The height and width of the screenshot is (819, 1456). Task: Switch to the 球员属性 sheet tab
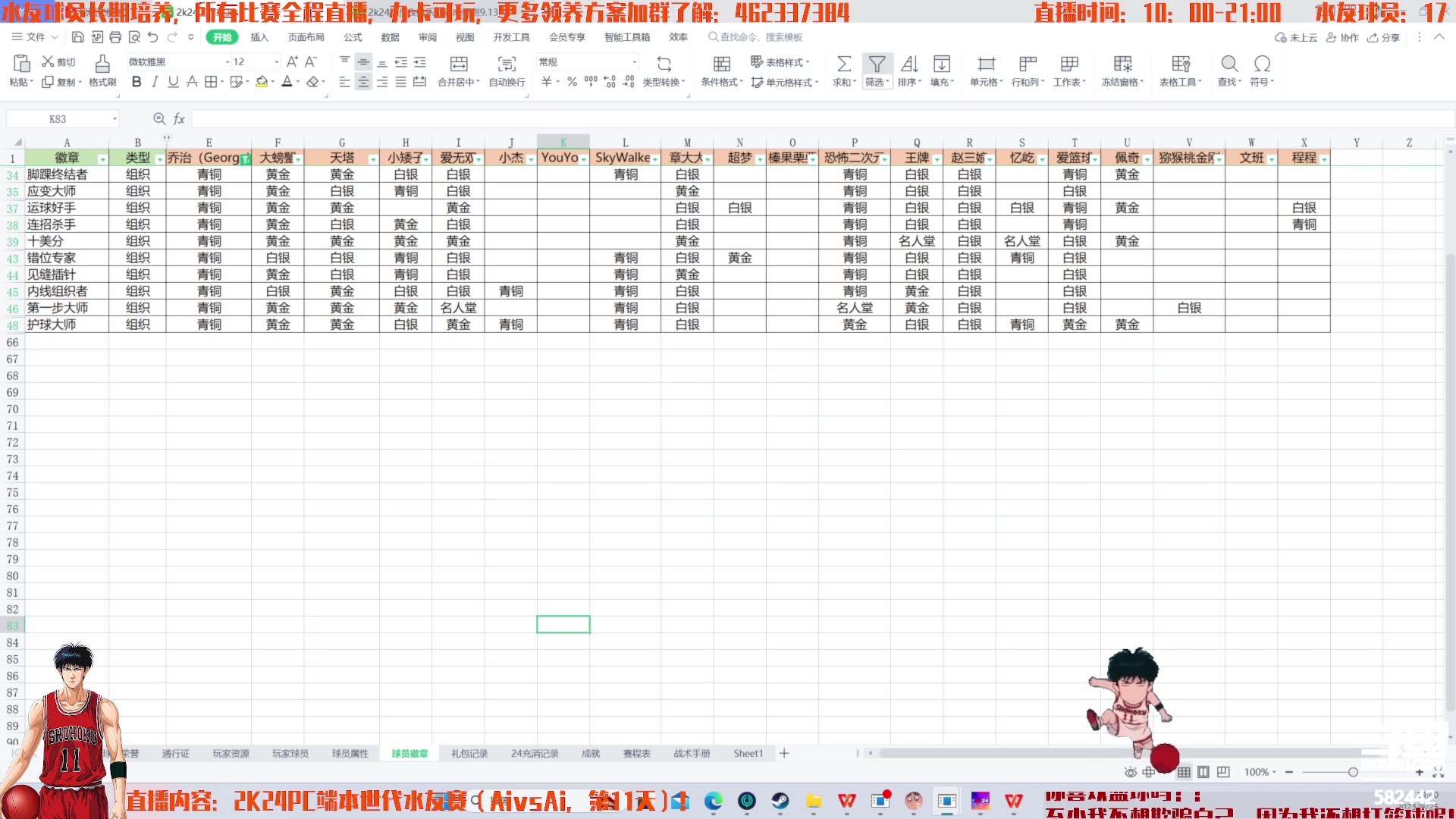point(350,753)
